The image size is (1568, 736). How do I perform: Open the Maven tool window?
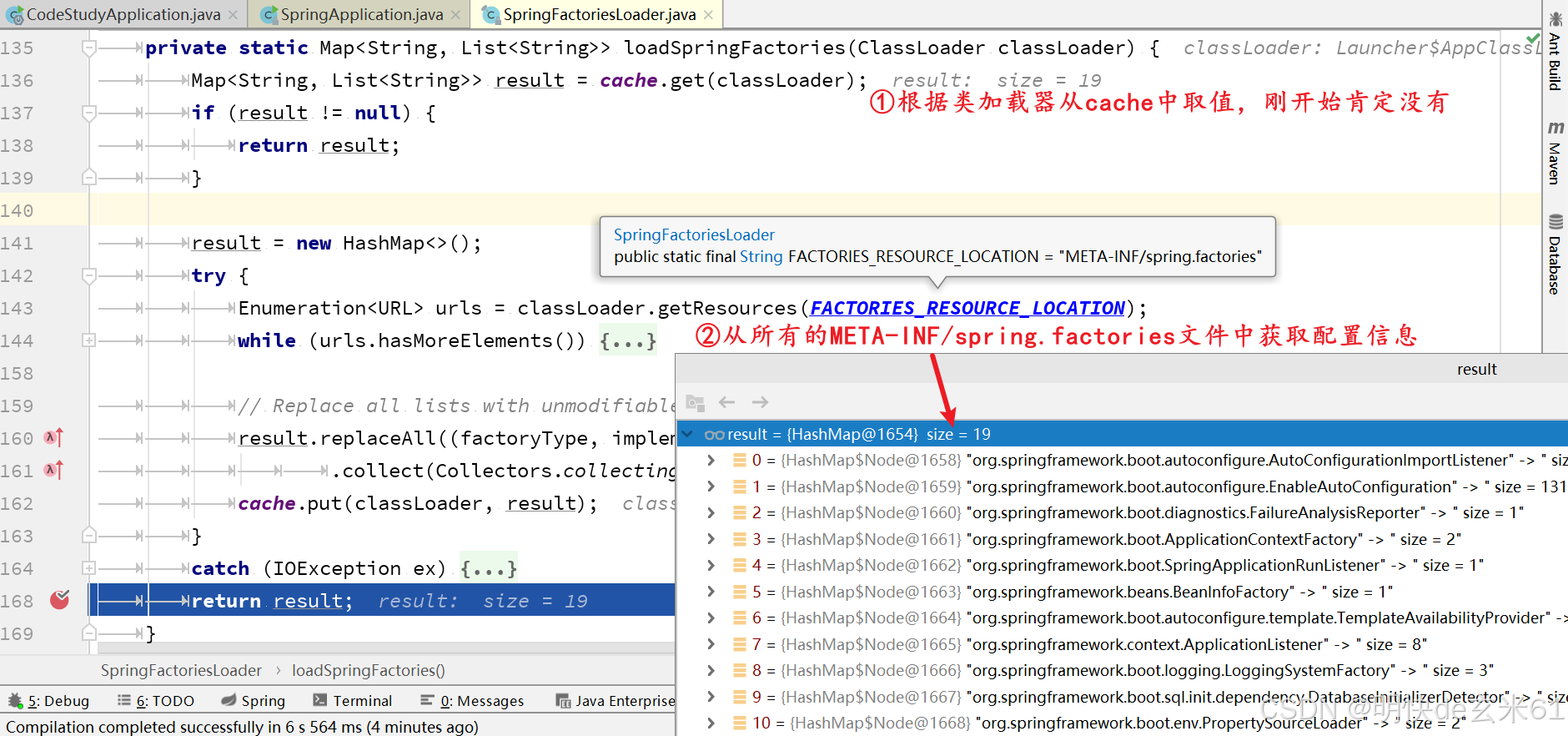tap(1555, 154)
